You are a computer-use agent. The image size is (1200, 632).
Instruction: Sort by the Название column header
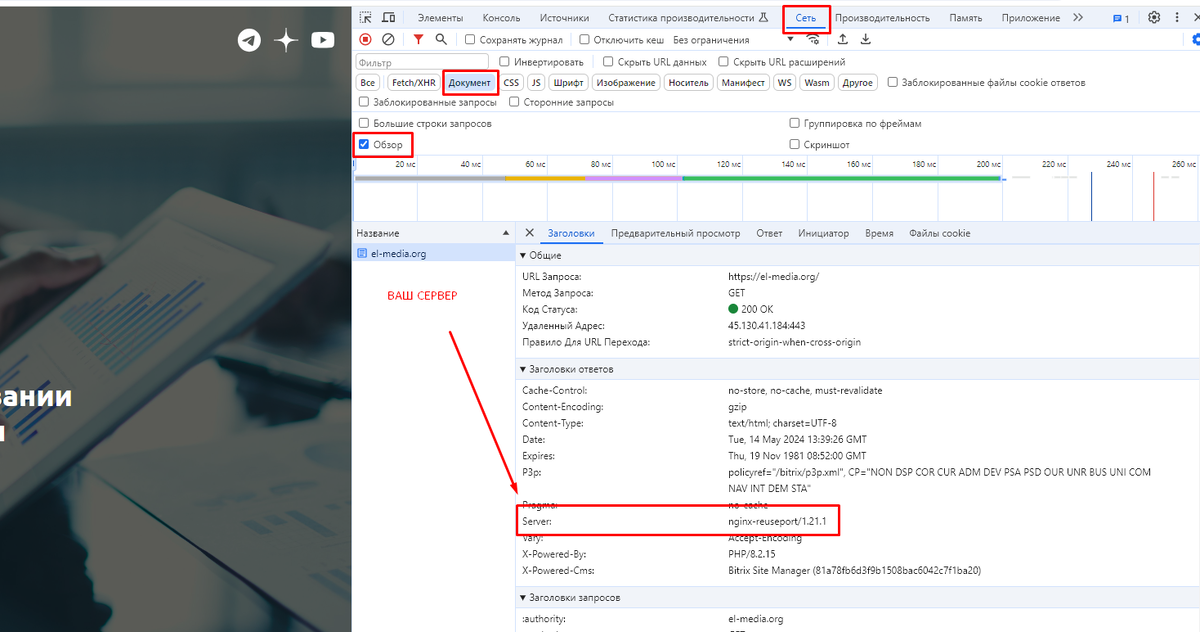[434, 233]
